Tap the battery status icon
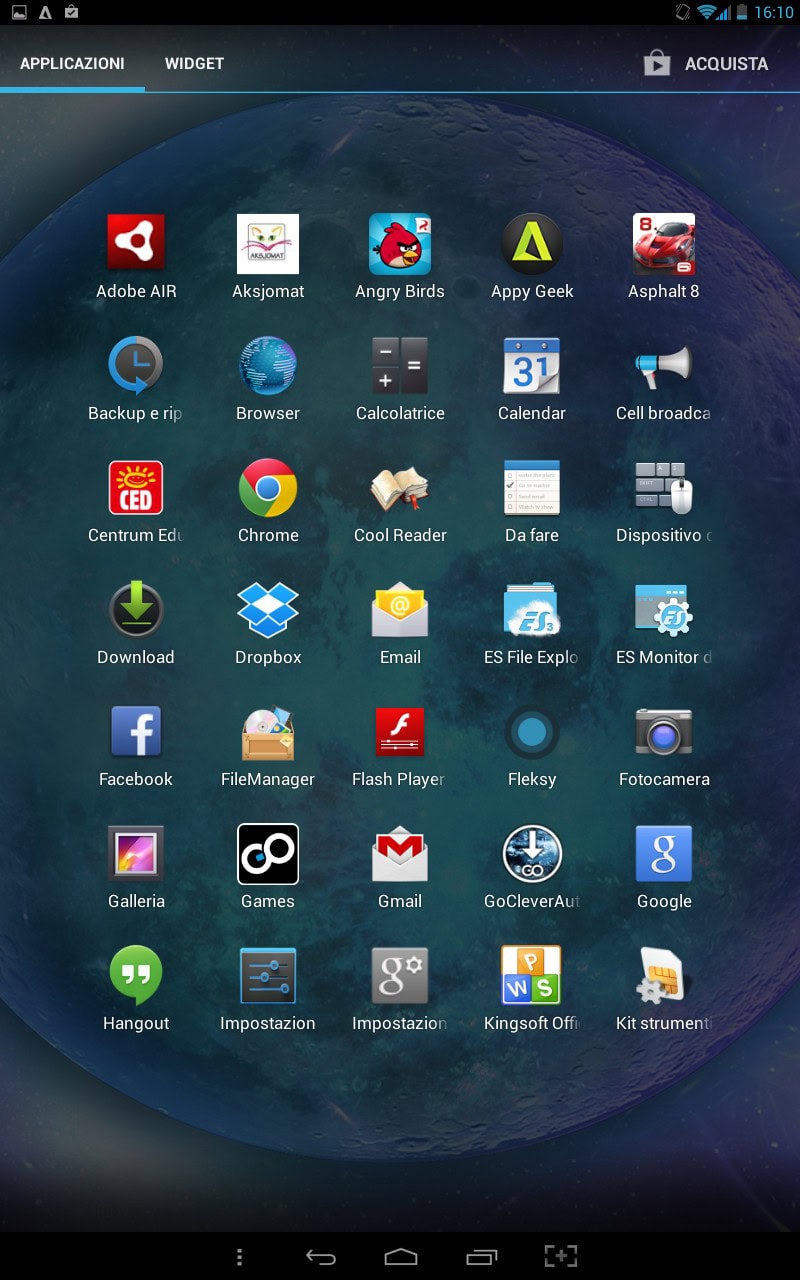Viewport: 800px width, 1280px height. (x=742, y=12)
